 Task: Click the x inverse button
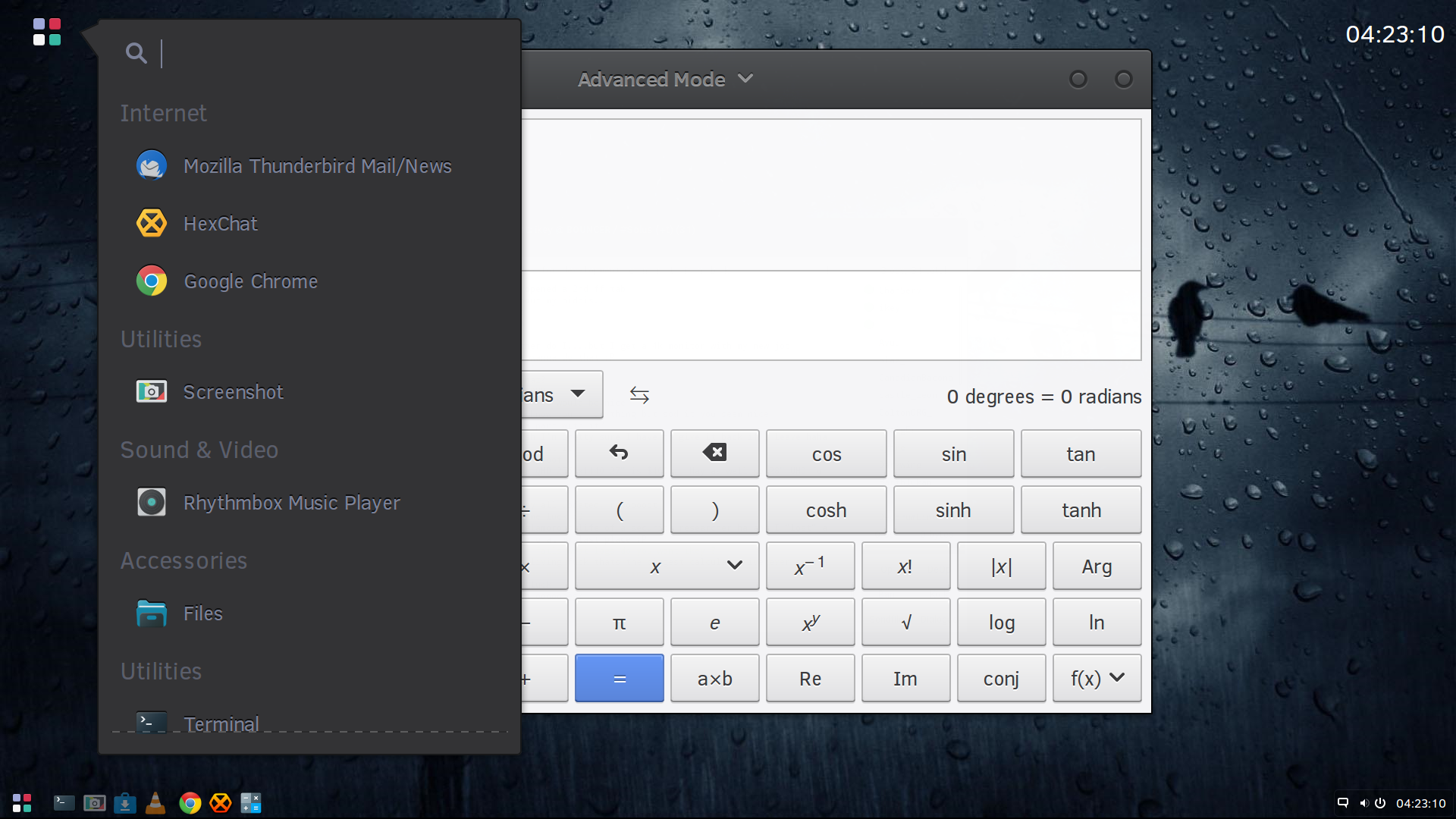(x=810, y=566)
